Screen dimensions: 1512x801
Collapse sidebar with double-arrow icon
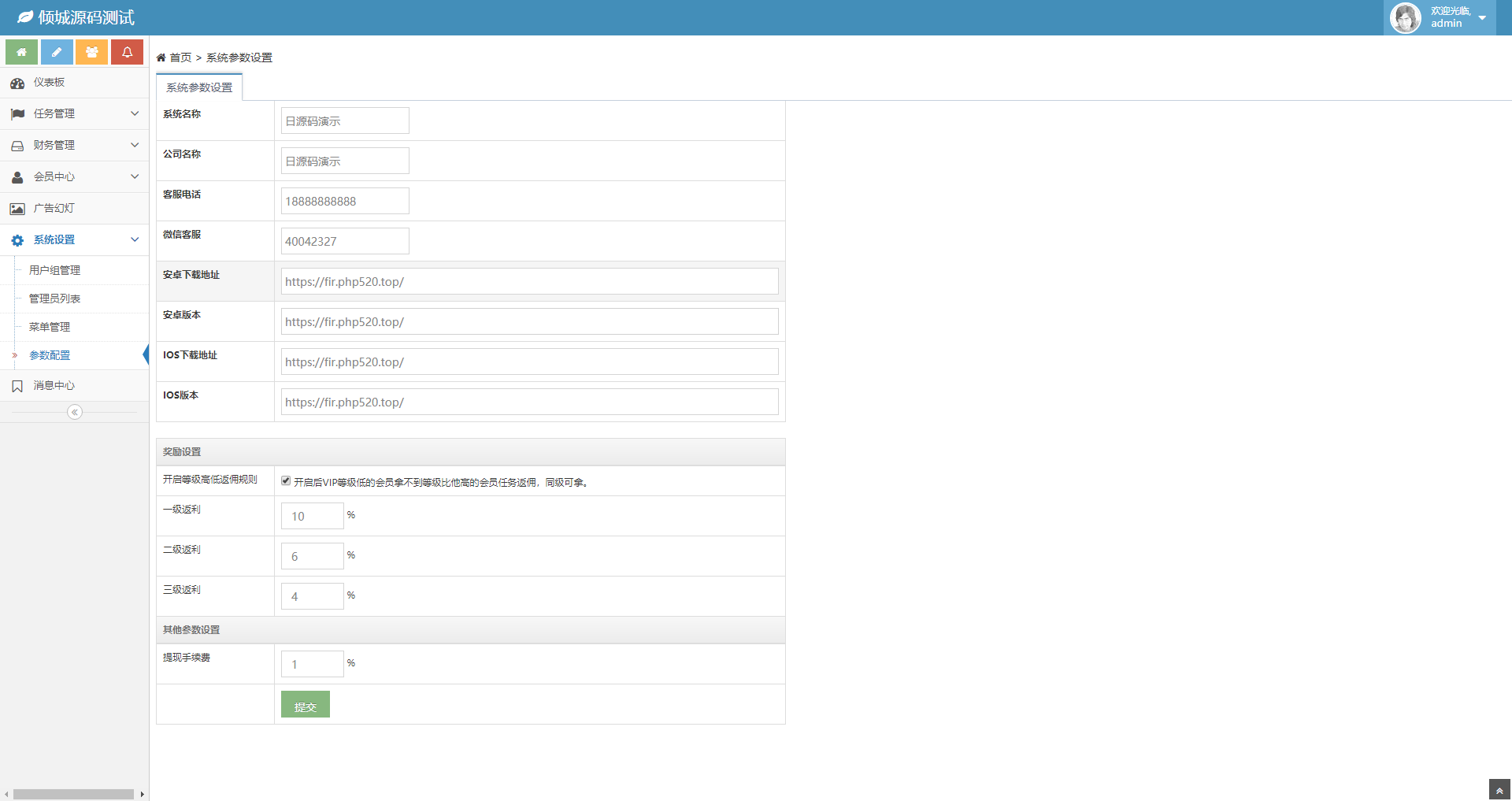pyautogui.click(x=75, y=412)
